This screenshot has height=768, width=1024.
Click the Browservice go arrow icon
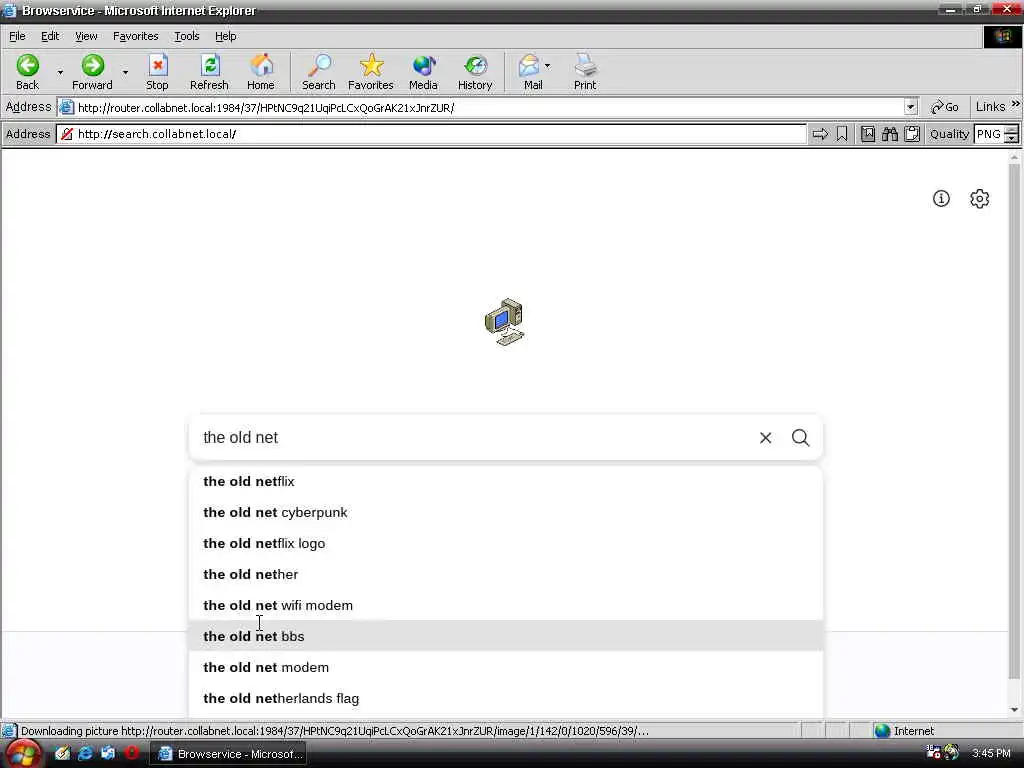[820, 134]
